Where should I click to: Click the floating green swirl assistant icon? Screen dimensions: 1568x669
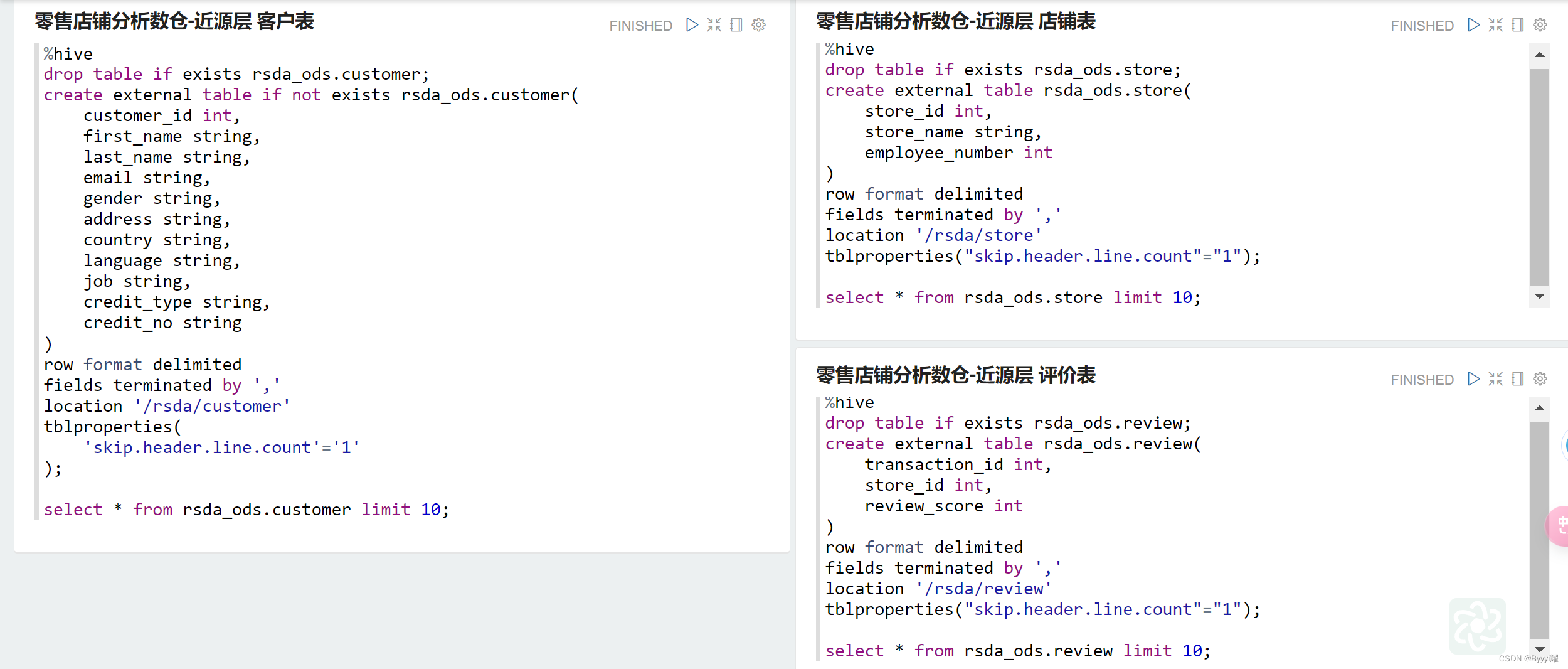click(x=1477, y=626)
